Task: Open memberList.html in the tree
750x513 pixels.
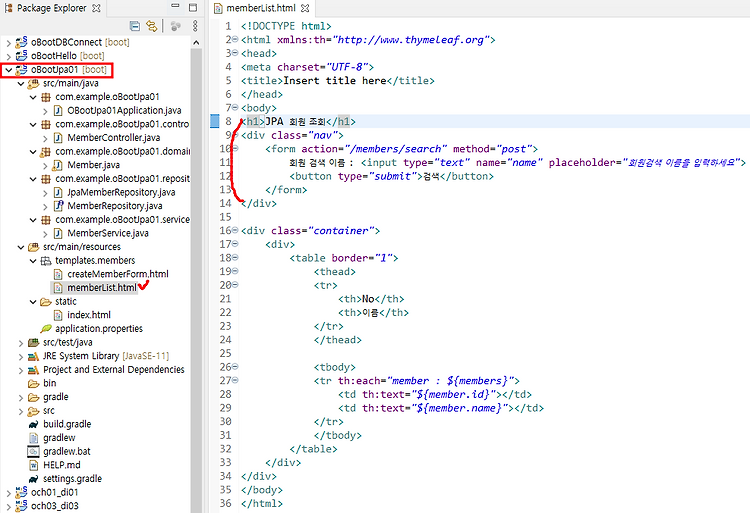Action: pos(101,288)
